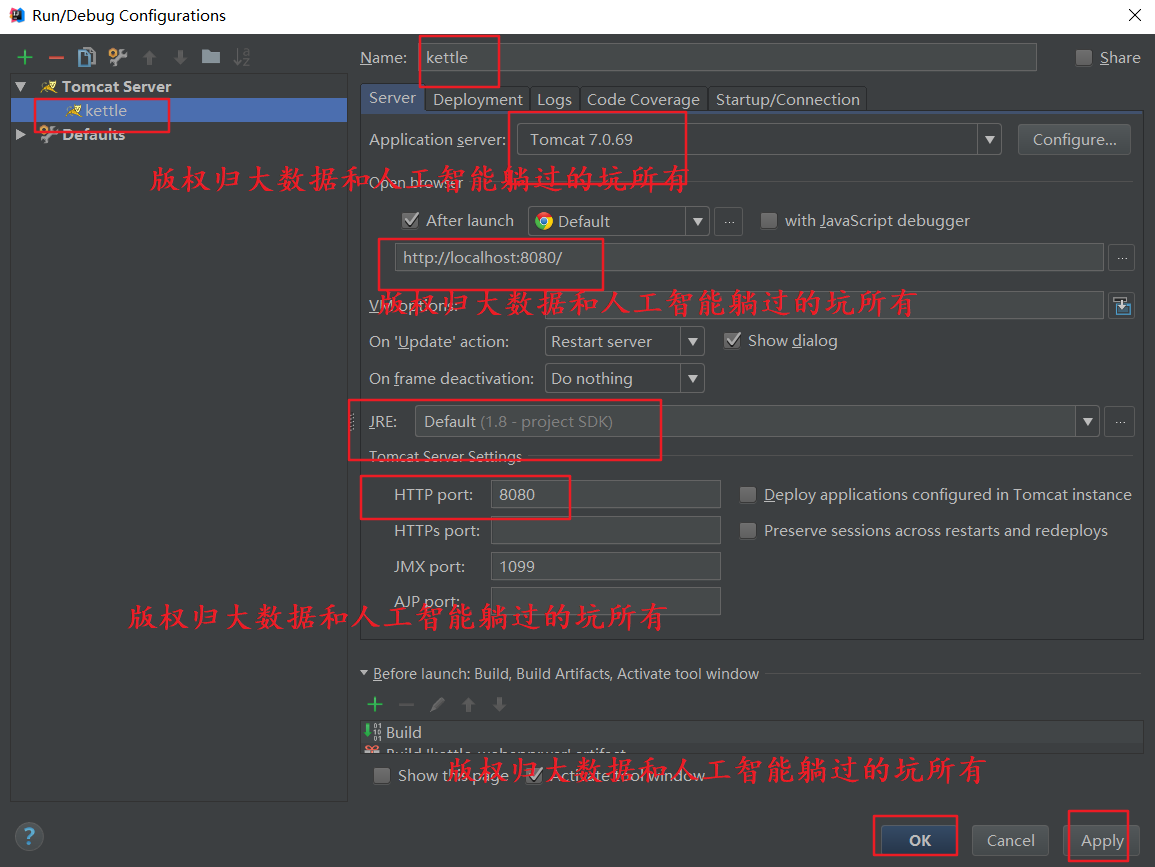1155x867 pixels.
Task: Open On frame deactivation dropdown
Action: pos(692,379)
